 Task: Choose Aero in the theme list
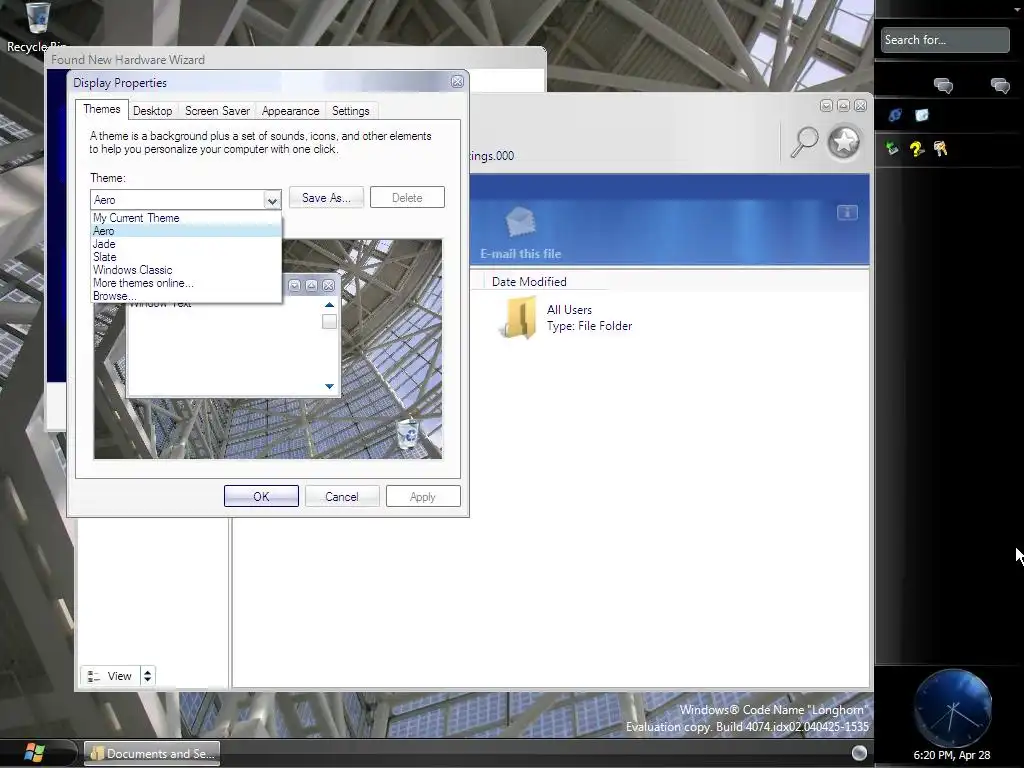pos(186,231)
